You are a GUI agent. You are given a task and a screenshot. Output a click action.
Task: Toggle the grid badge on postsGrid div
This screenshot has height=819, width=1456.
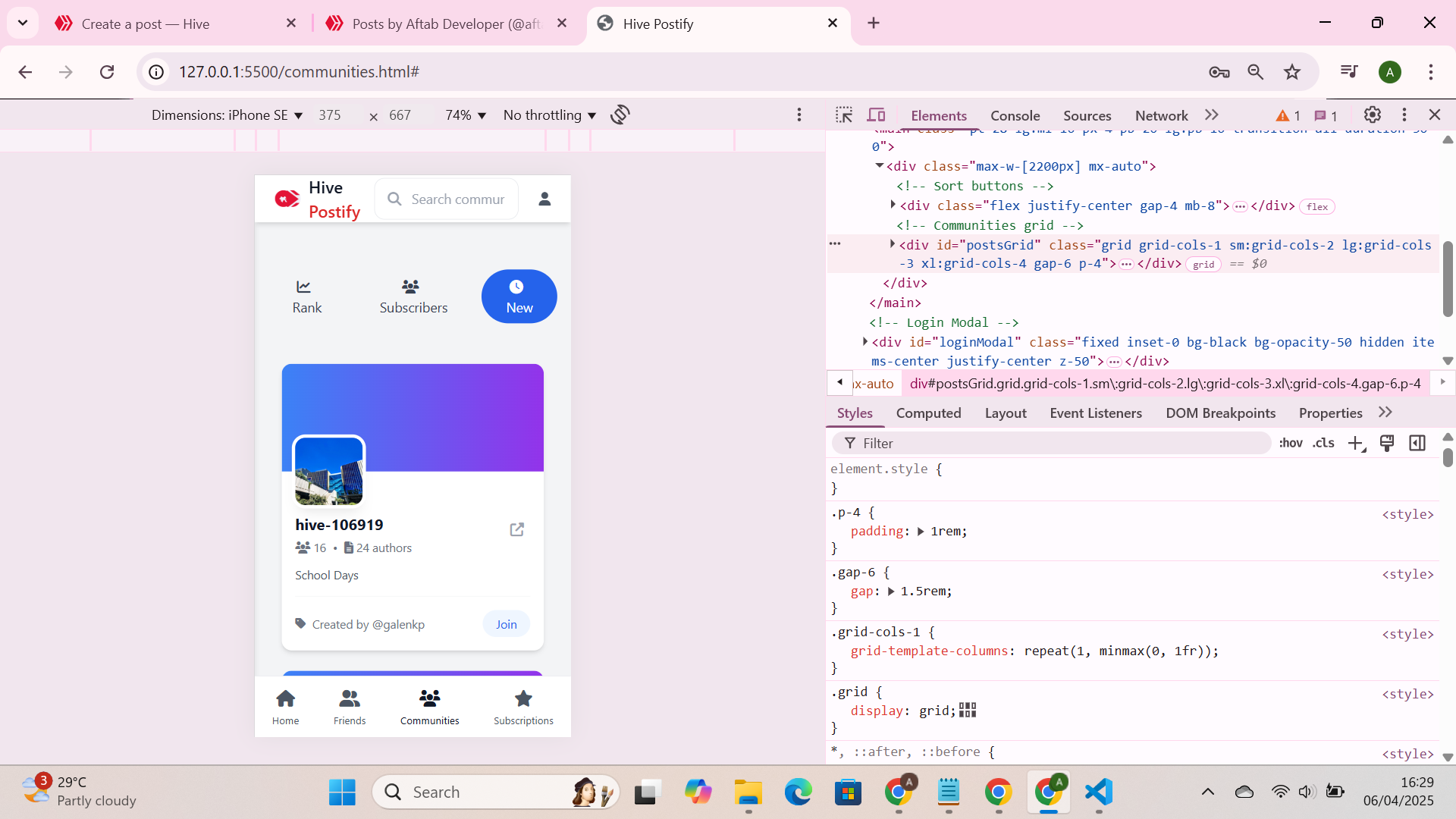pos(1203,264)
